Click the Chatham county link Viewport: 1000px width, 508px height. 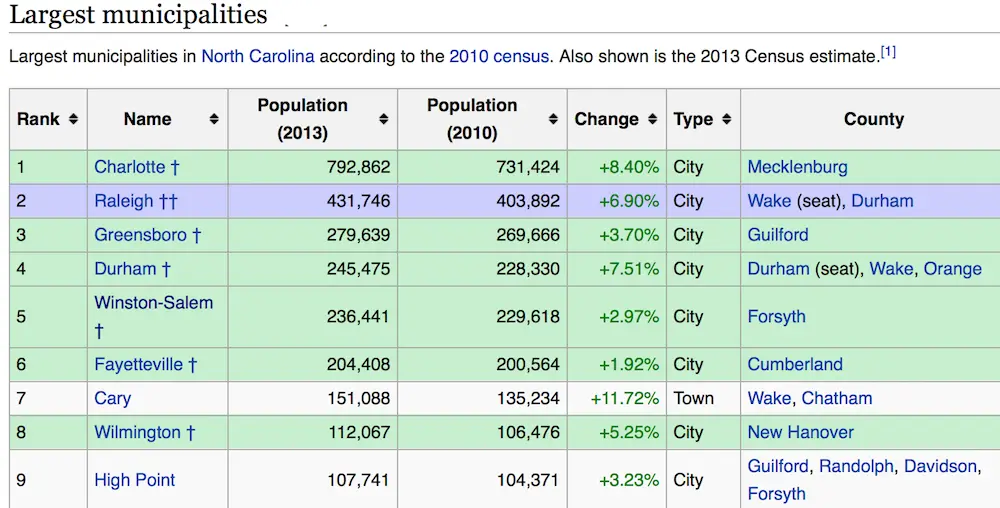tap(836, 398)
